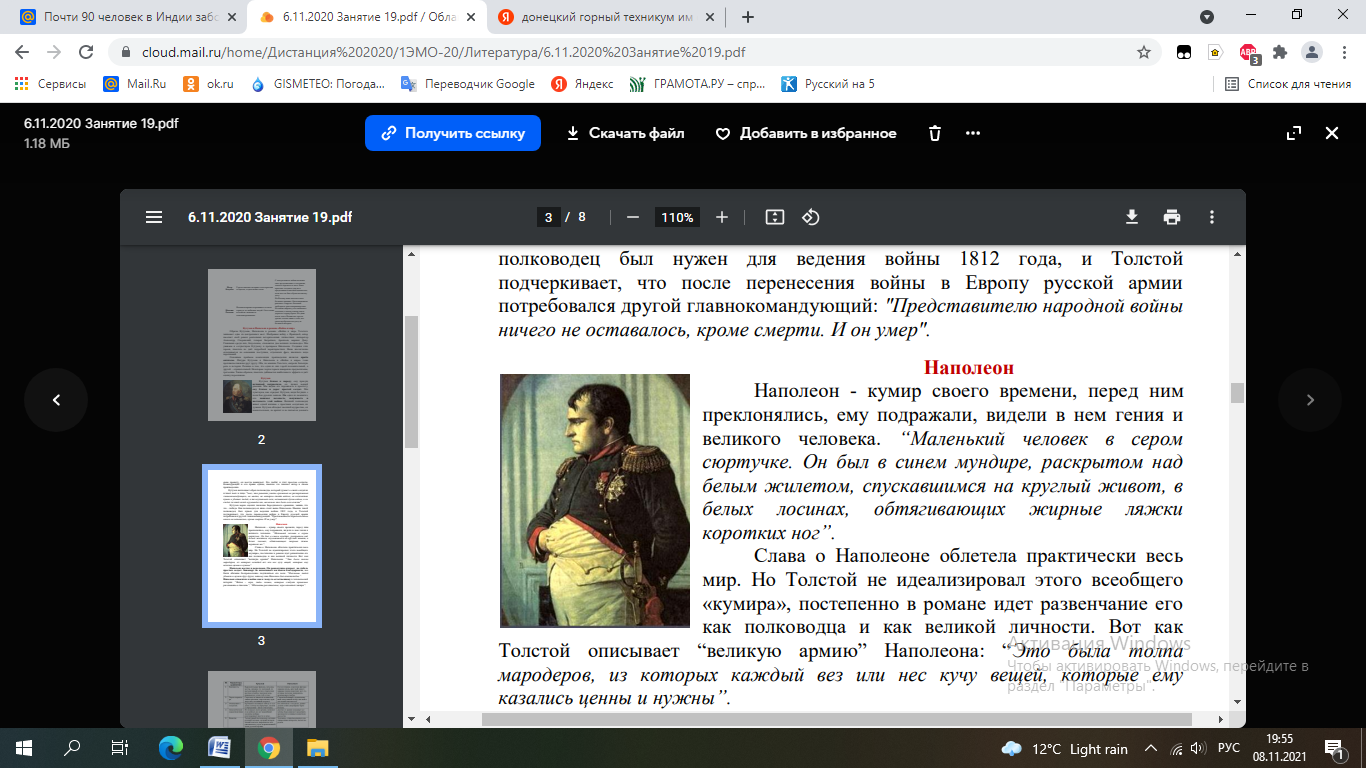The height and width of the screenshot is (768, 1366).
Task: Click the fit to page icon
Action: click(774, 217)
